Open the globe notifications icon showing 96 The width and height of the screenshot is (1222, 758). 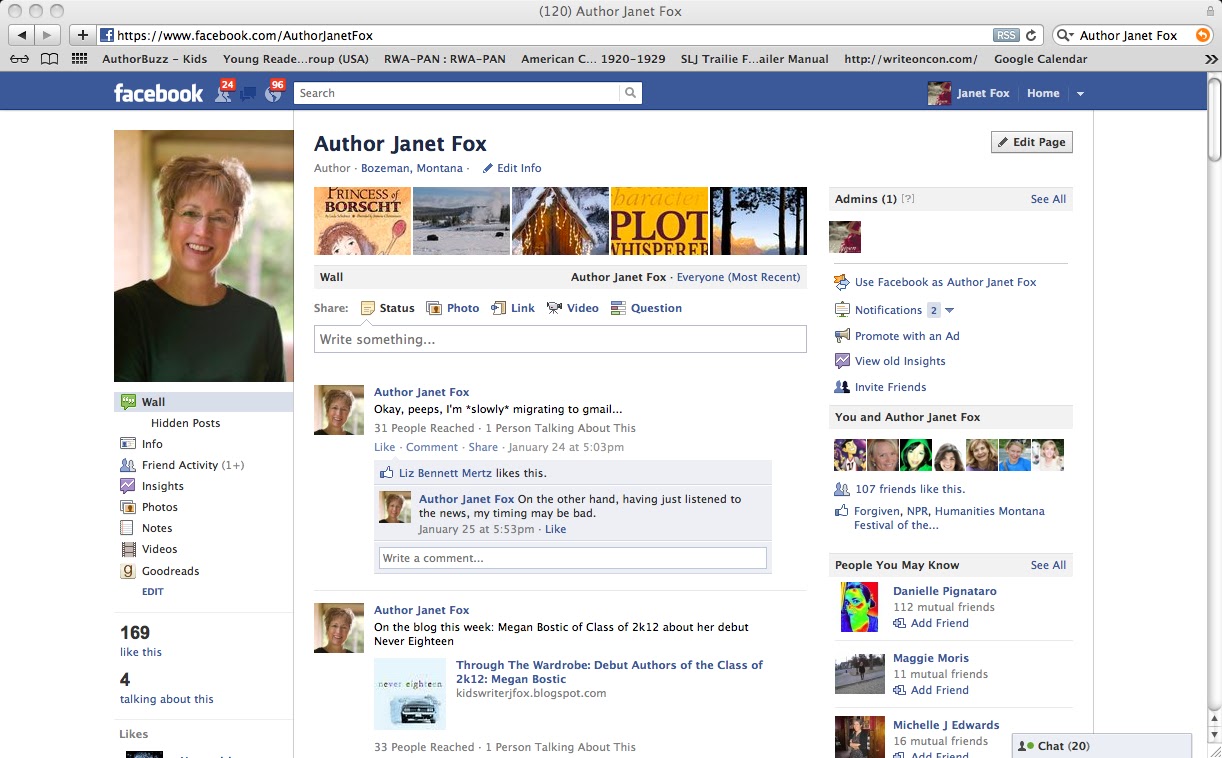point(274,93)
